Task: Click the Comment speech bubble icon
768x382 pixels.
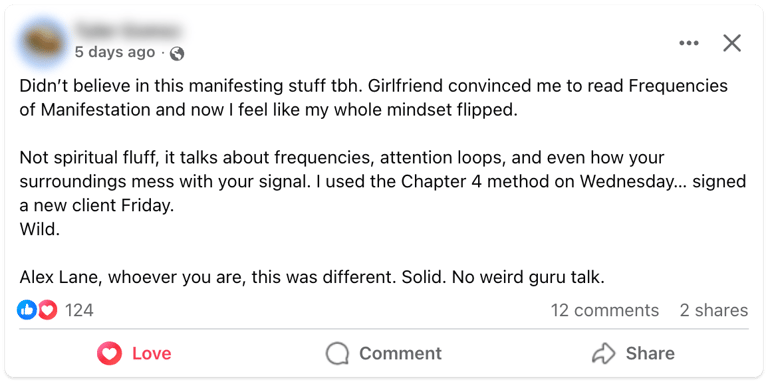Action: 337,354
